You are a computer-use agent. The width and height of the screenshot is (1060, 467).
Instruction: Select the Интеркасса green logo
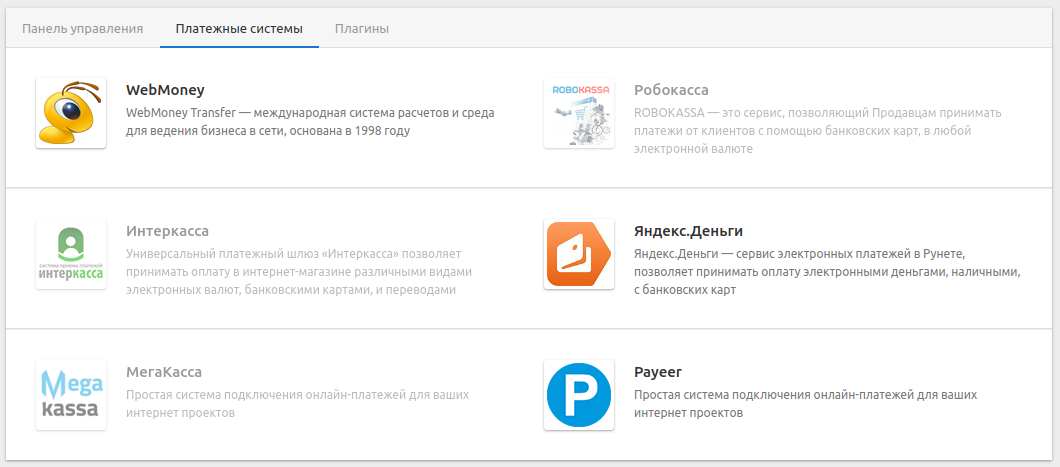[71, 254]
